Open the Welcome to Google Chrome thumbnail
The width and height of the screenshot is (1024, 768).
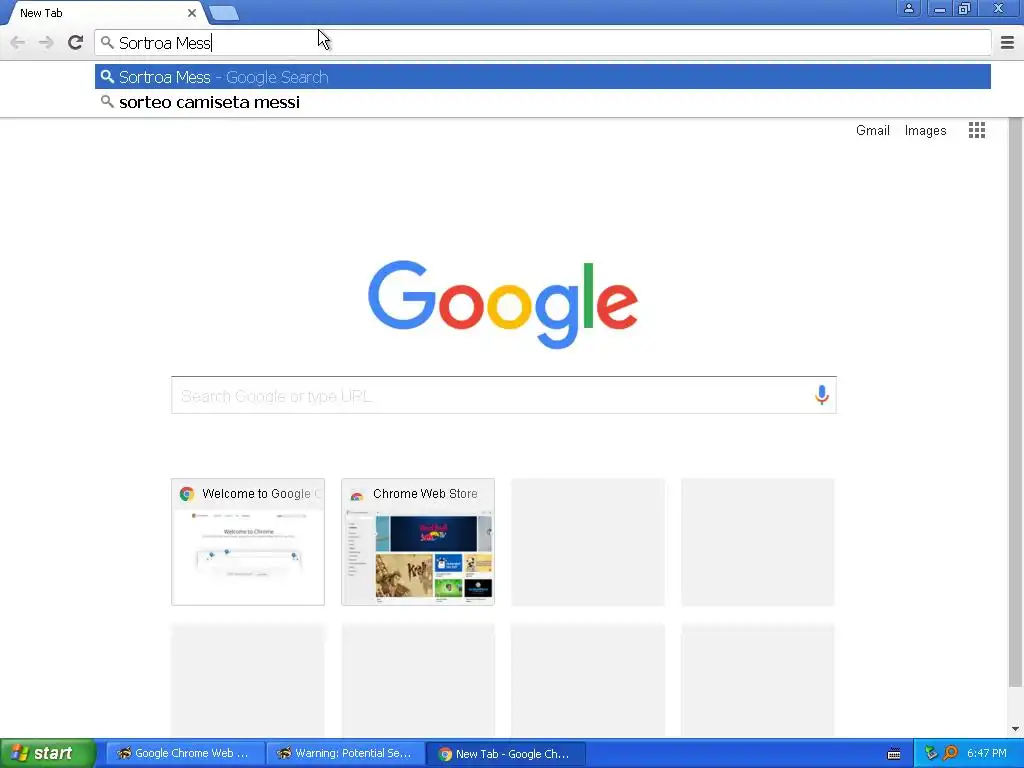coord(248,542)
